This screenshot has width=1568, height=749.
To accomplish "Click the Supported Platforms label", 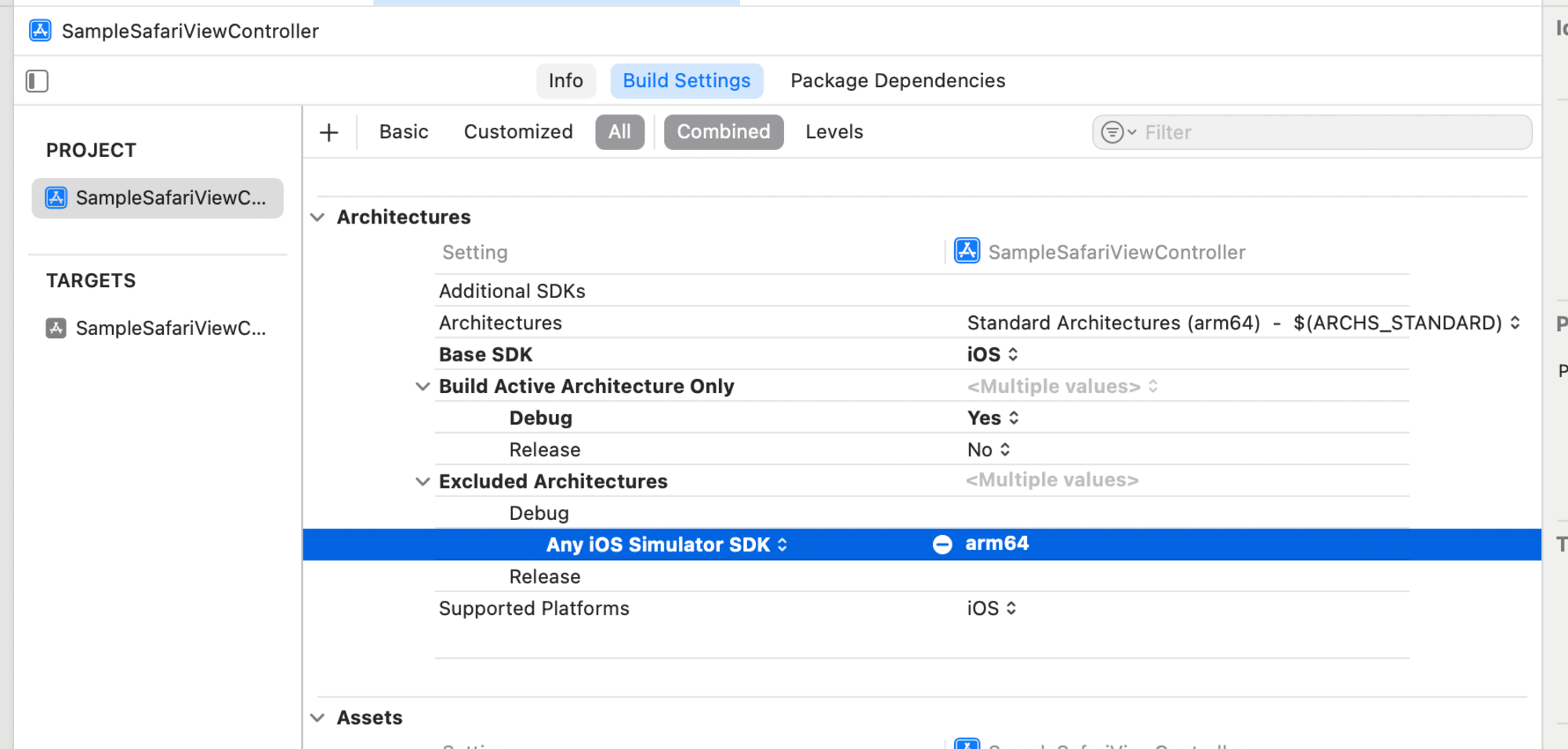I will point(534,609).
